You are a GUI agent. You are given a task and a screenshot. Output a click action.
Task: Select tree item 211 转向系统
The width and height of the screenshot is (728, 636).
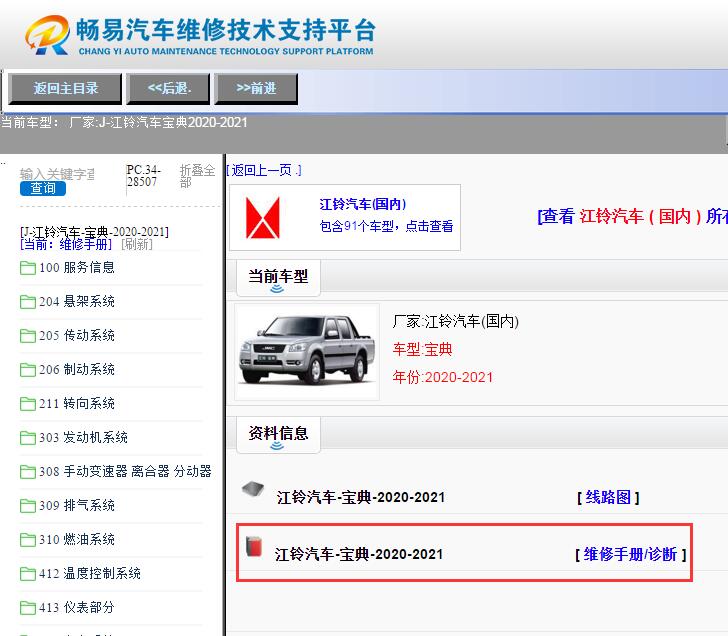[77, 403]
